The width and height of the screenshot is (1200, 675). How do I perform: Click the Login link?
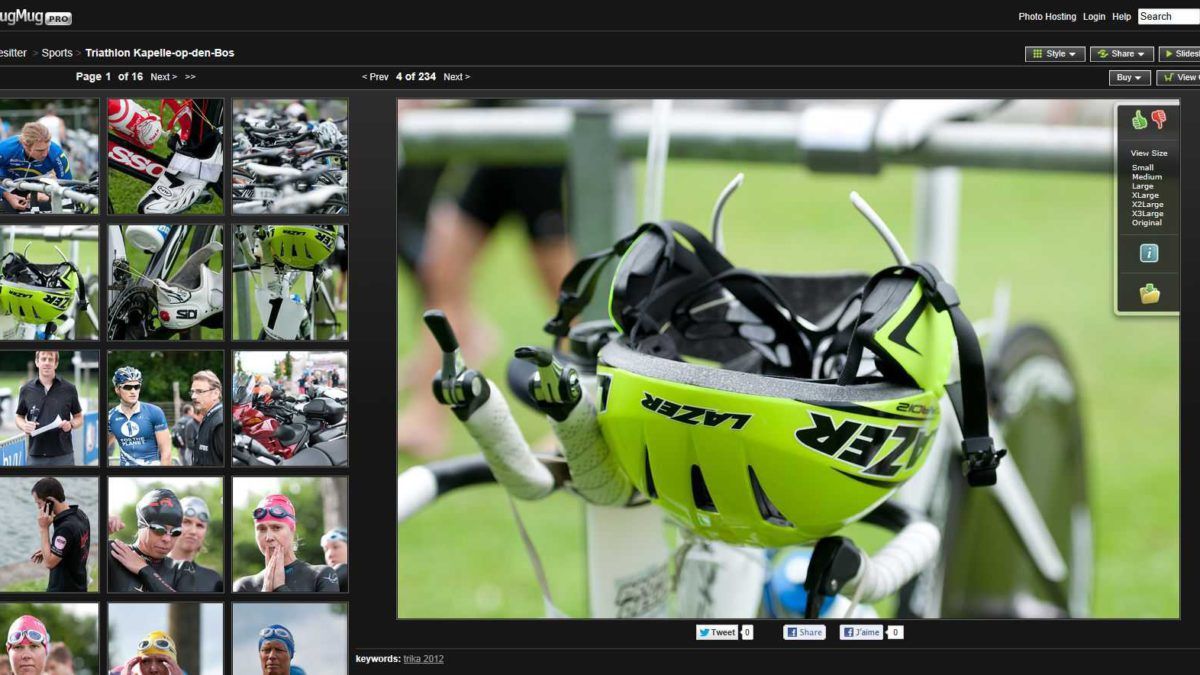point(1094,17)
